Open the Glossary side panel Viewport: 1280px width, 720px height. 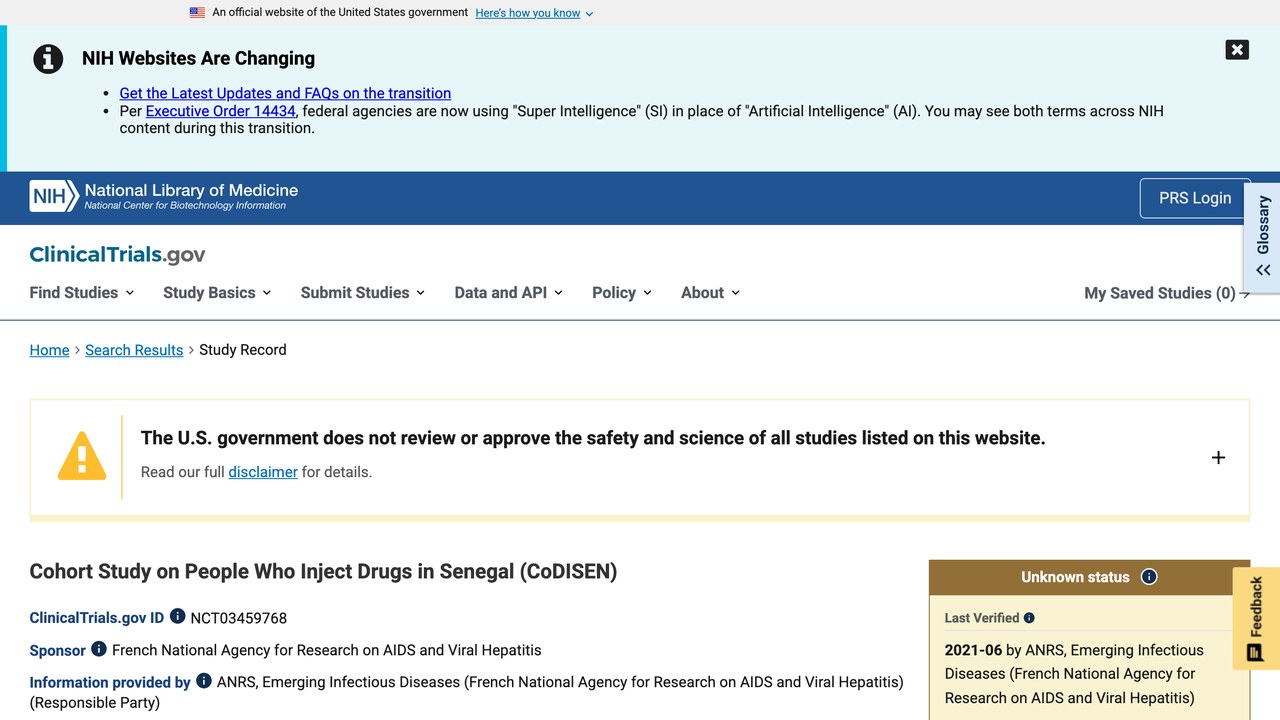point(1262,236)
